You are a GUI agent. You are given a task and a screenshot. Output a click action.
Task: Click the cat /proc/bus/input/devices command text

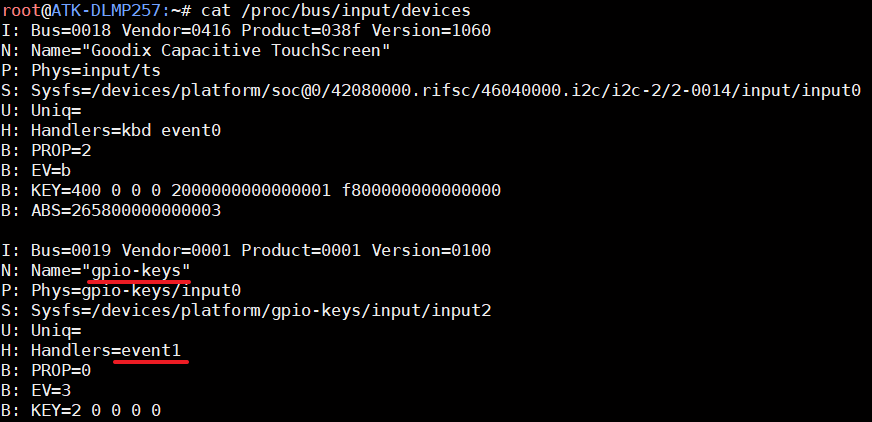click(x=336, y=10)
